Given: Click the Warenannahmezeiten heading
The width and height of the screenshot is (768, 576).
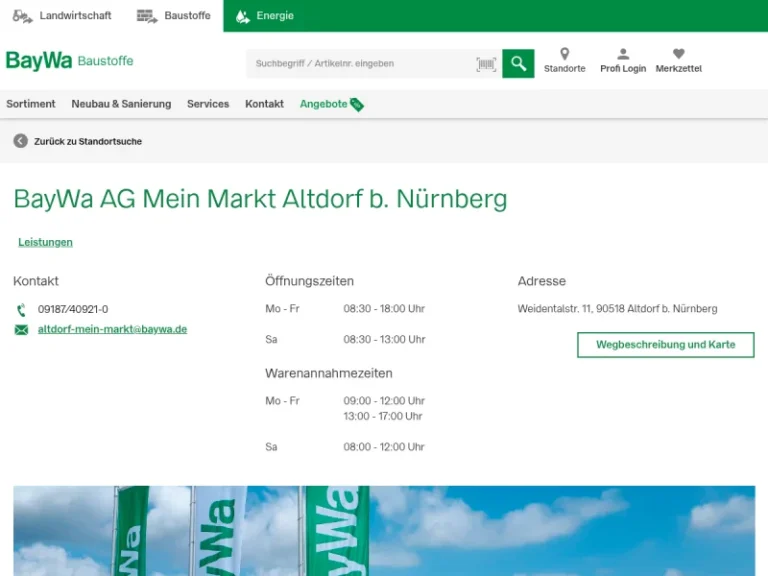Looking at the screenshot, I should coord(329,373).
